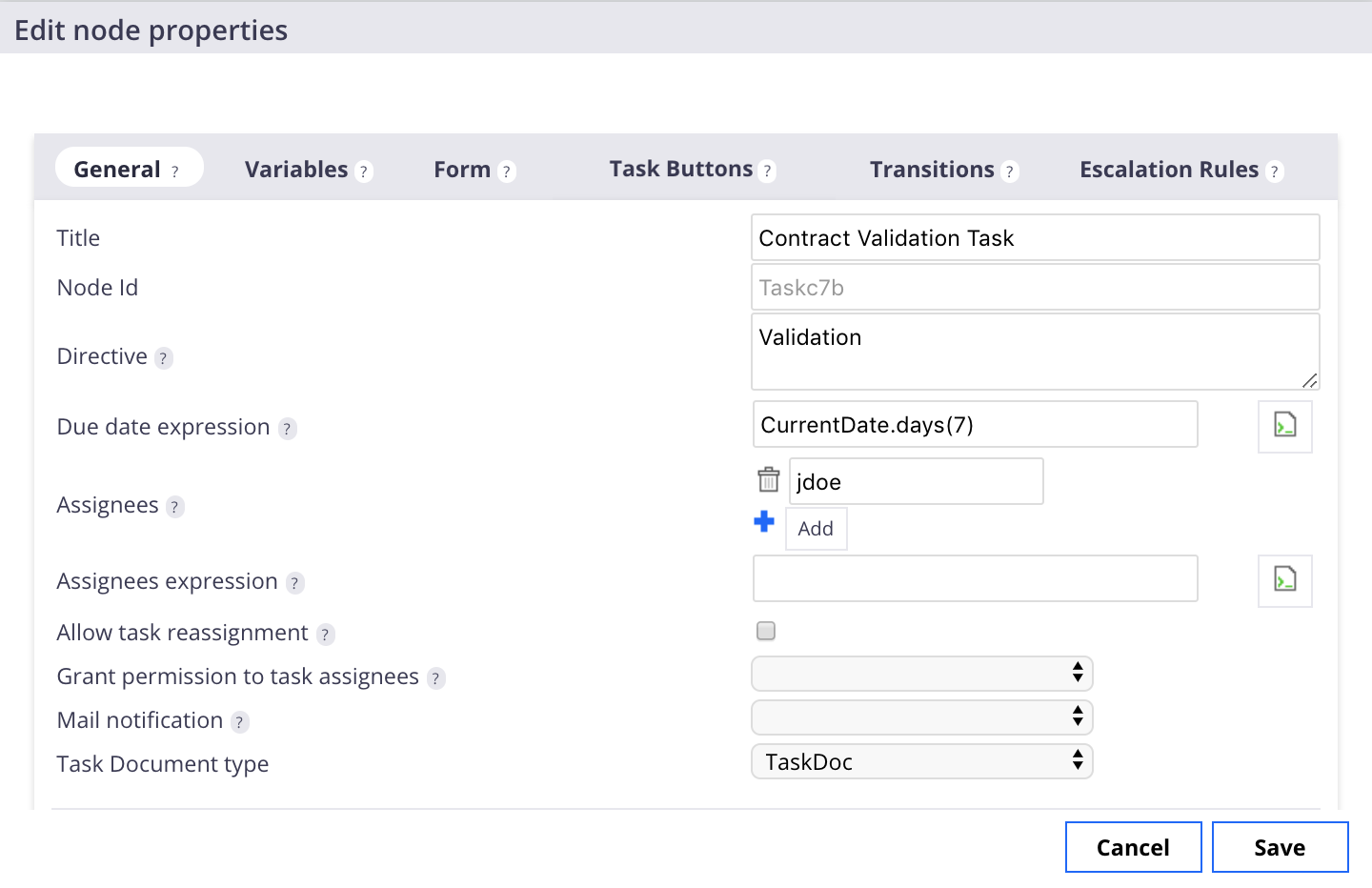The width and height of the screenshot is (1372, 888).
Task: Show help for the Task Buttons tab
Action: (768, 171)
